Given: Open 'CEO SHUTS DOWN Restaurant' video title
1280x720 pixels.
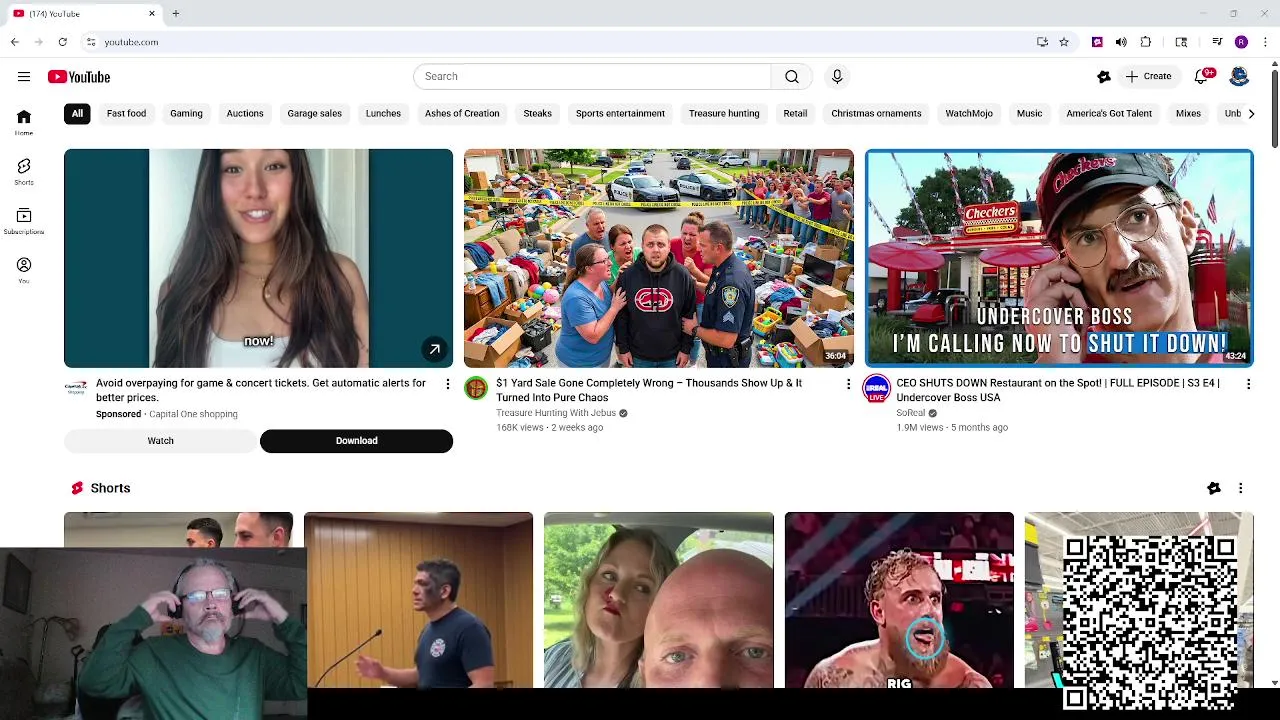Looking at the screenshot, I should 1058,390.
